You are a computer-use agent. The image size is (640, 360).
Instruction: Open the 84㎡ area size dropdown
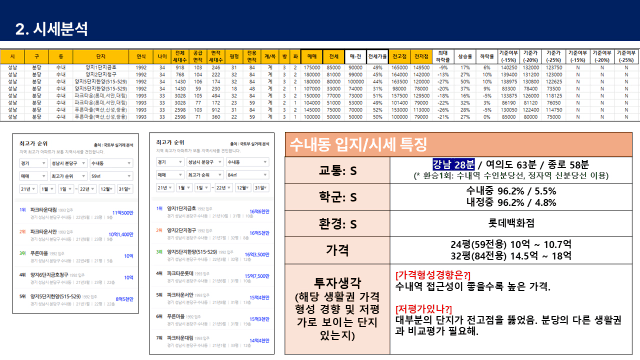tap(248, 175)
